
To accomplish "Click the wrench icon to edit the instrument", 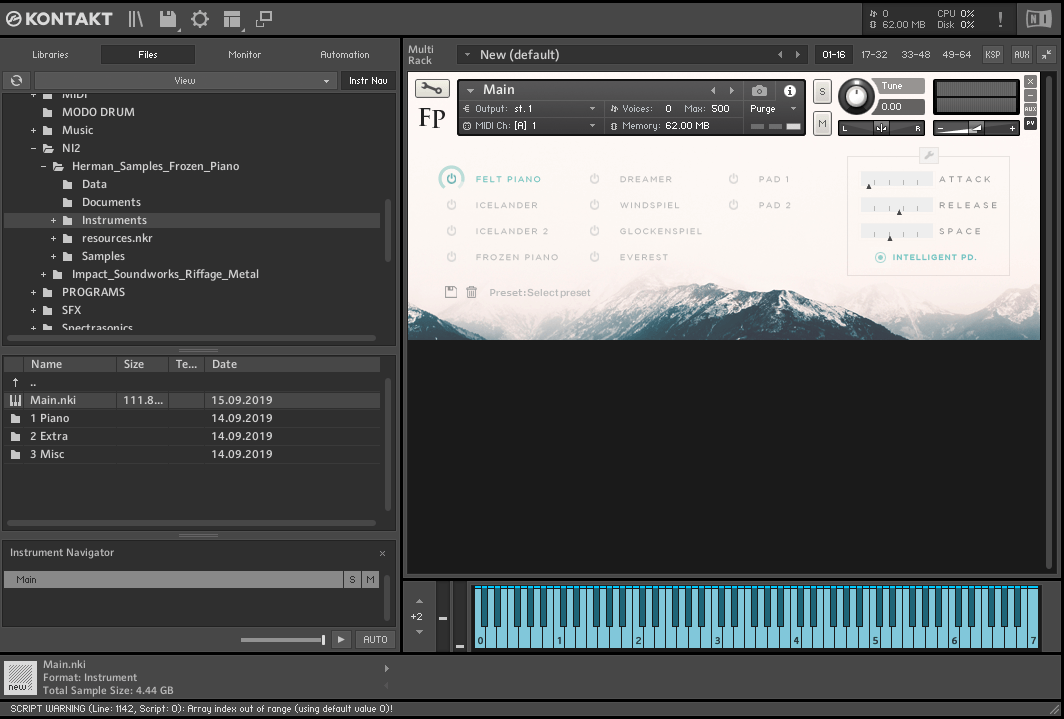I will click(431, 89).
